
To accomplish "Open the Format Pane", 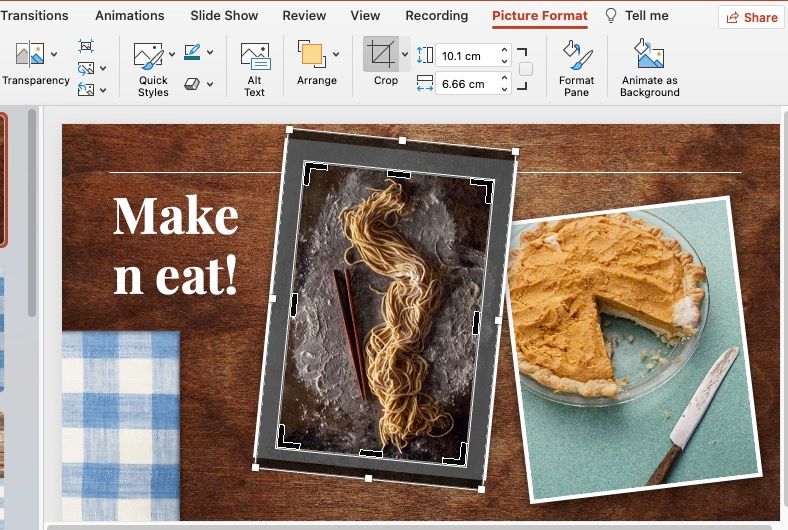I will pos(576,67).
